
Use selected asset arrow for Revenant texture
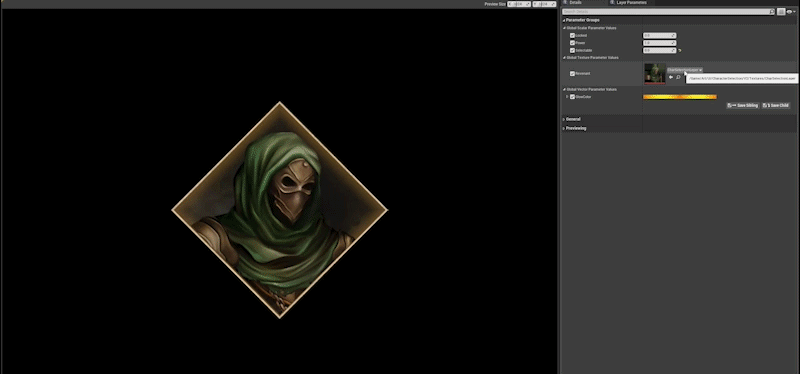(671, 78)
